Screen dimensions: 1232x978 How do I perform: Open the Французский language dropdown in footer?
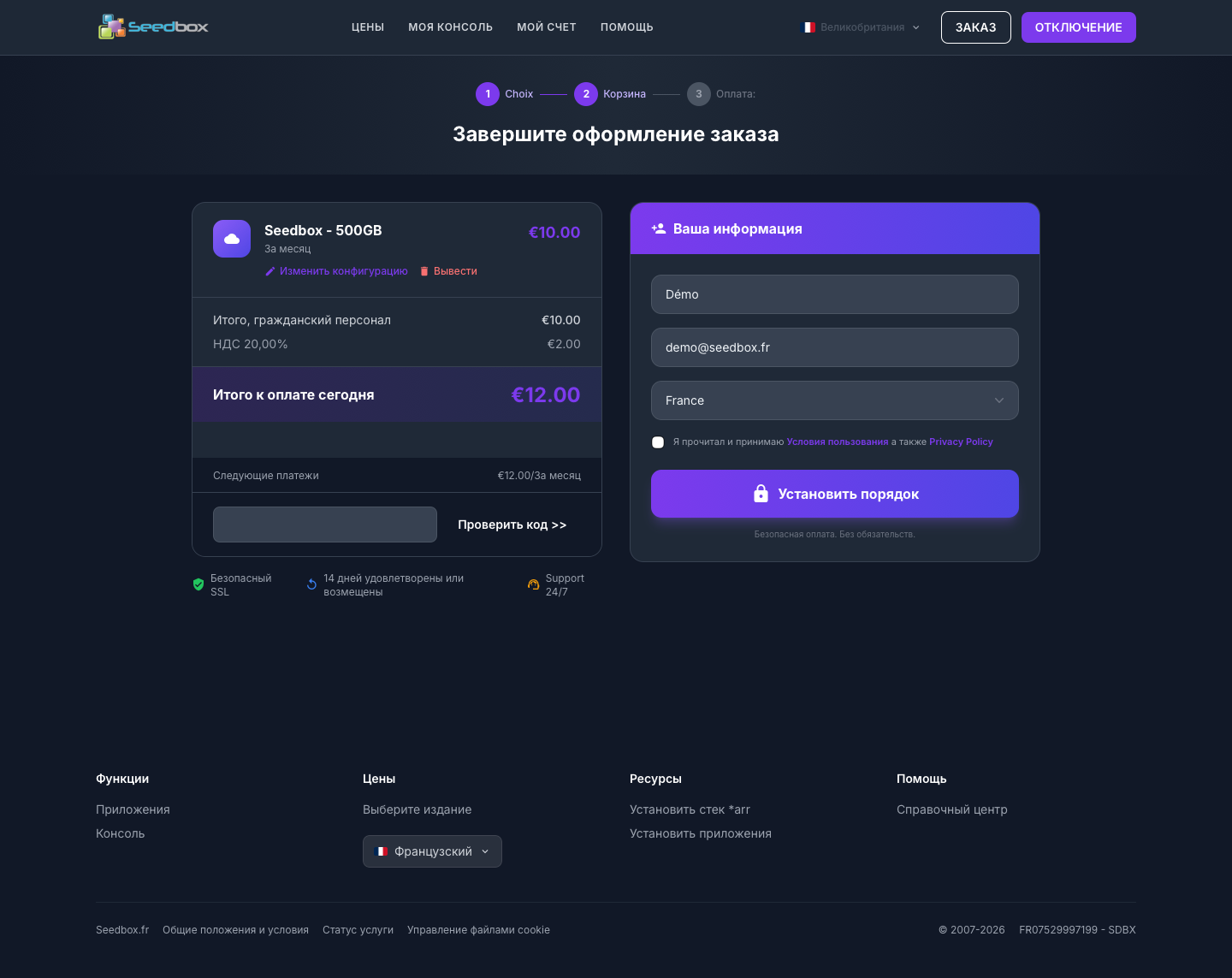432,851
